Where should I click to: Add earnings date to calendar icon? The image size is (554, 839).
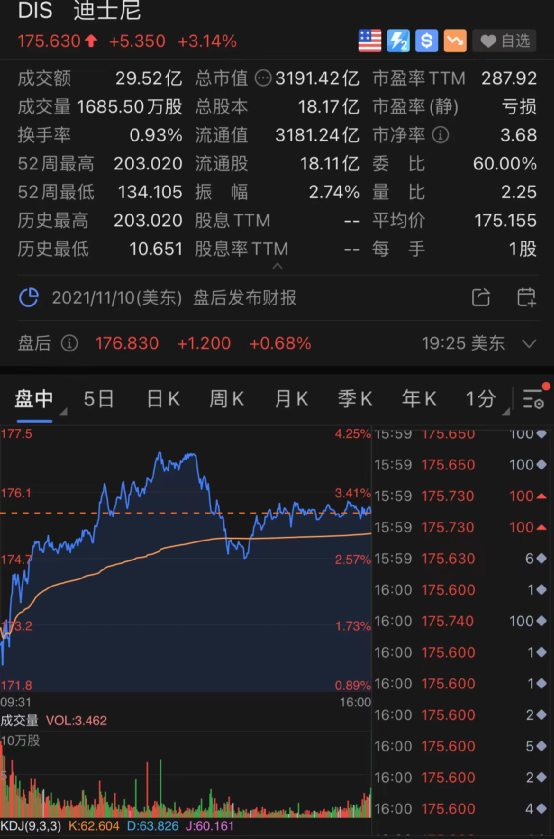click(x=526, y=298)
